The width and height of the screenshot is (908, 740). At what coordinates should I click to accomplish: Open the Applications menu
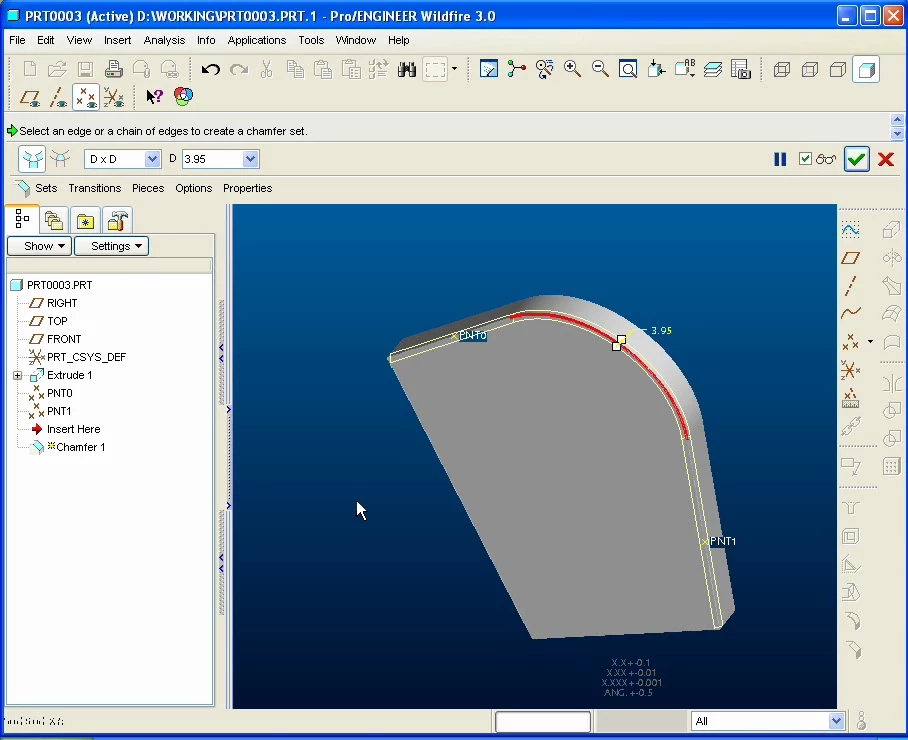tap(257, 40)
